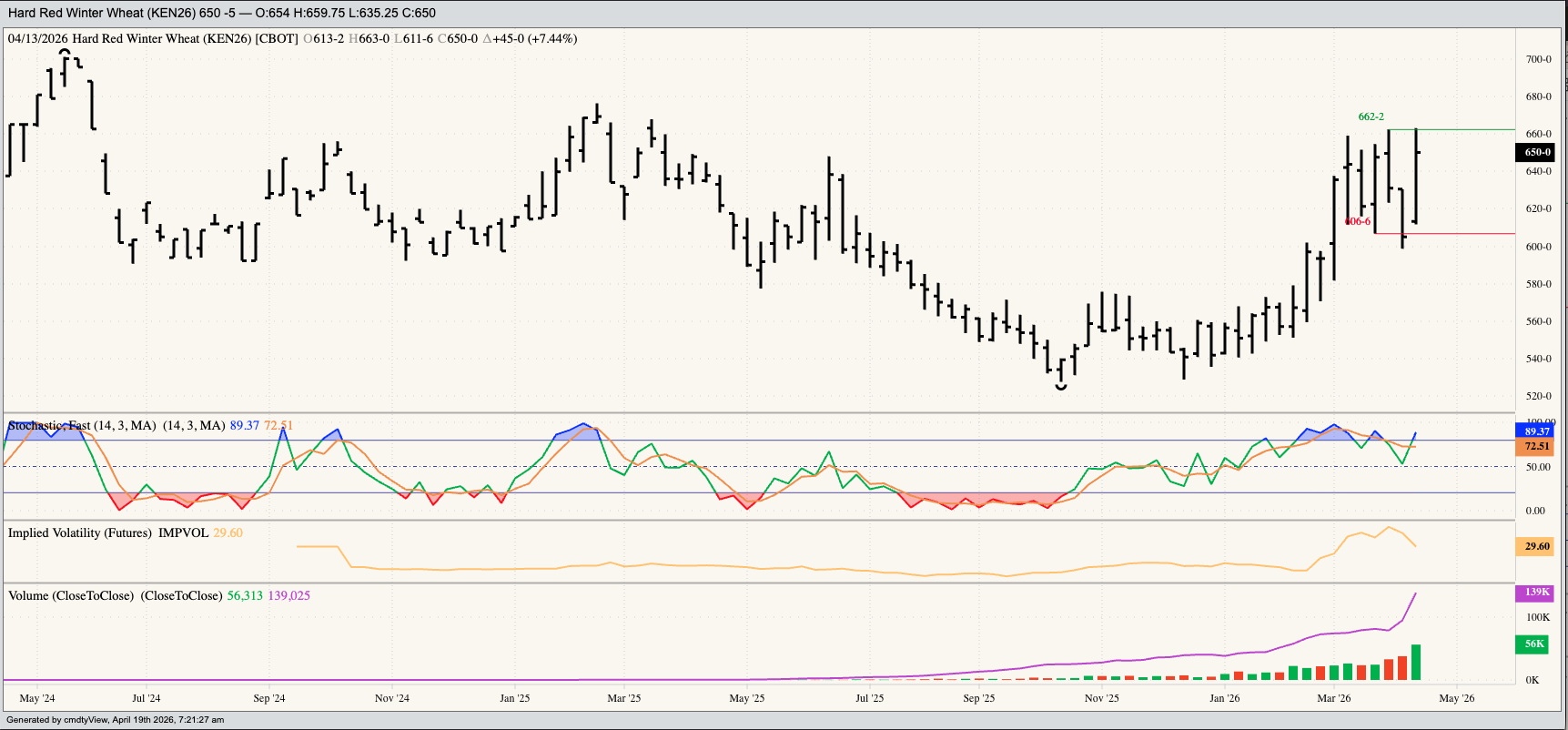Select the Volume (CloseToClose) indicator label

coord(115,596)
